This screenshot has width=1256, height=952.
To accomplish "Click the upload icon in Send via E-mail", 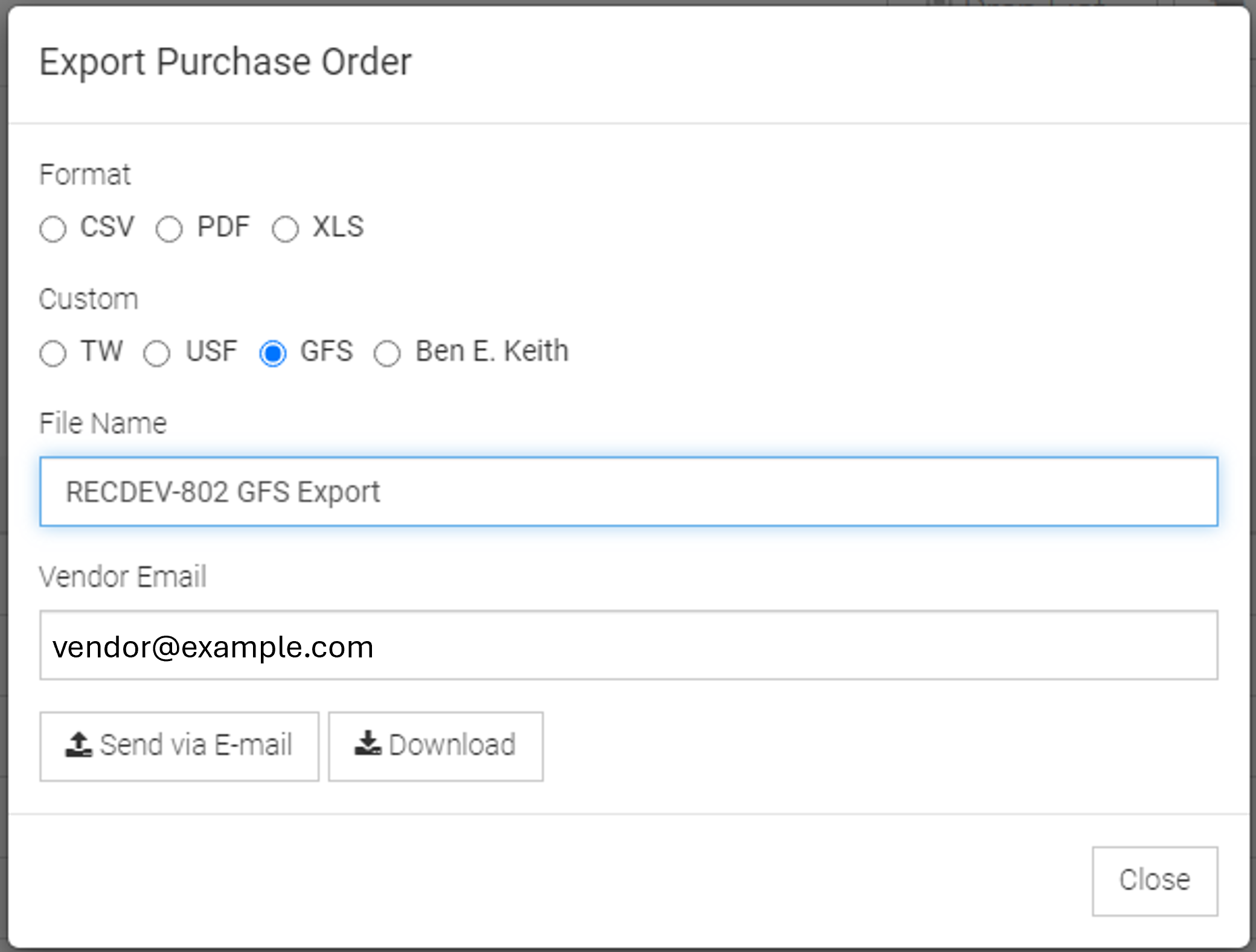I will click(x=78, y=745).
